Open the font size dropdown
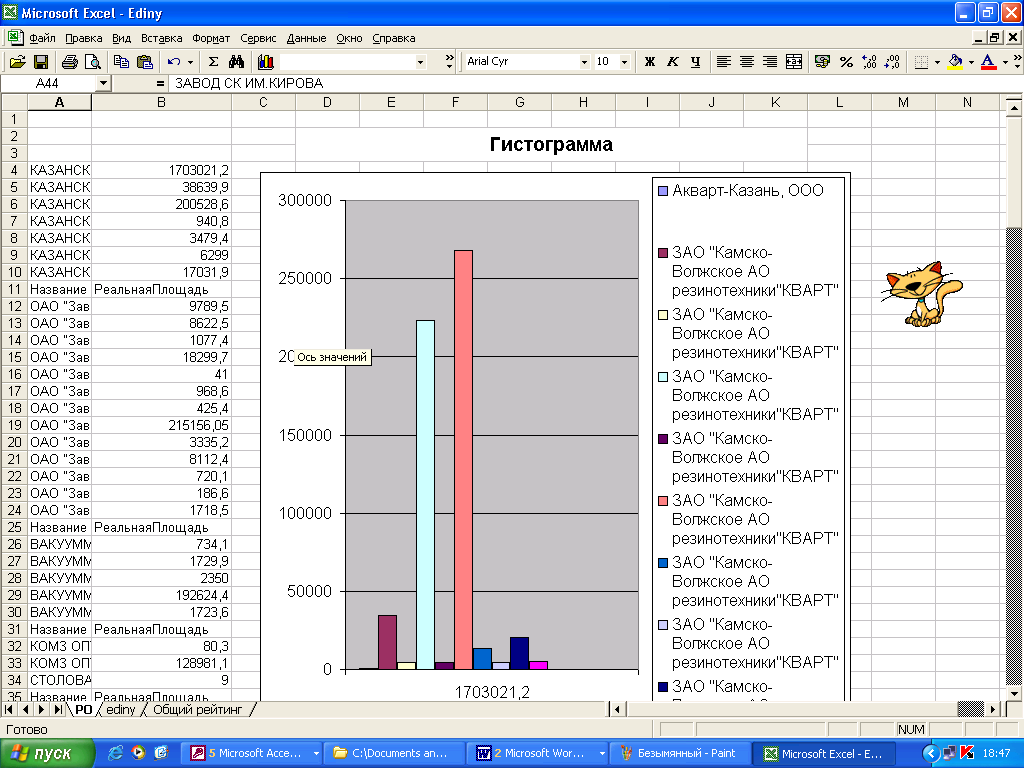 coord(625,62)
